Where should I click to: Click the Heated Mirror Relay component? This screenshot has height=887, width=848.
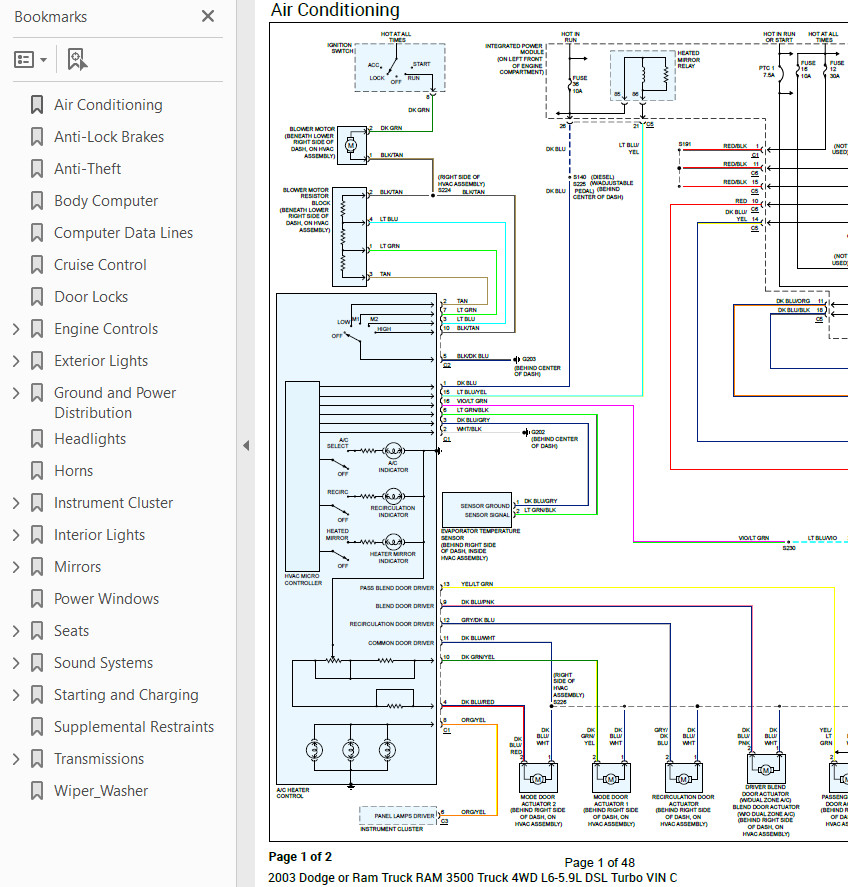(643, 76)
